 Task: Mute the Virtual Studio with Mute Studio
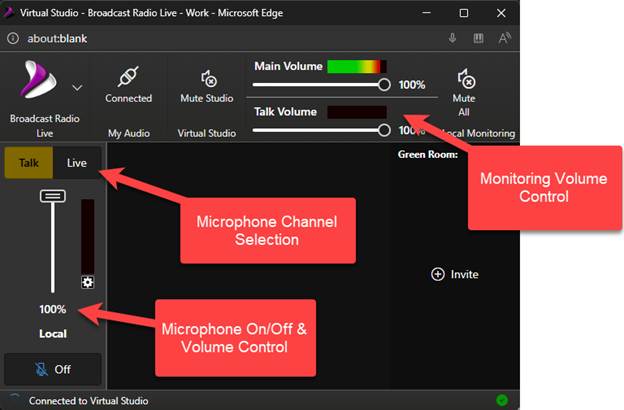click(207, 87)
